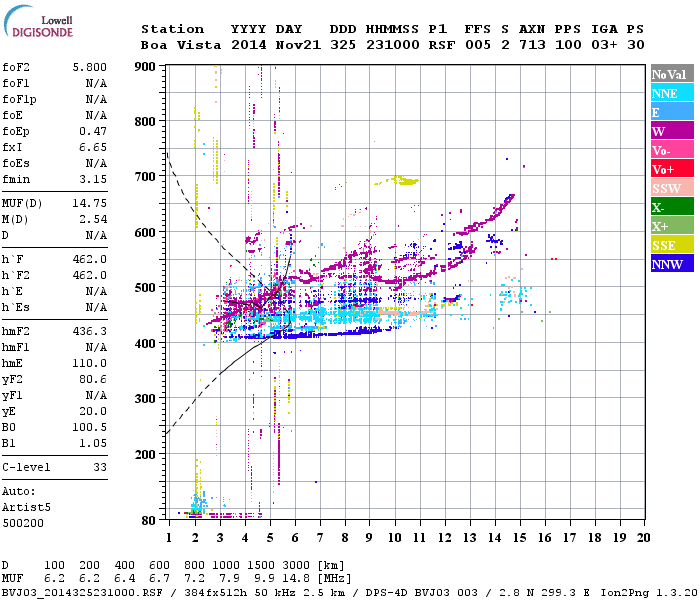Screen dimensions: 700x600
Task: Click the D distance 1500 in the table
Action: point(261,565)
